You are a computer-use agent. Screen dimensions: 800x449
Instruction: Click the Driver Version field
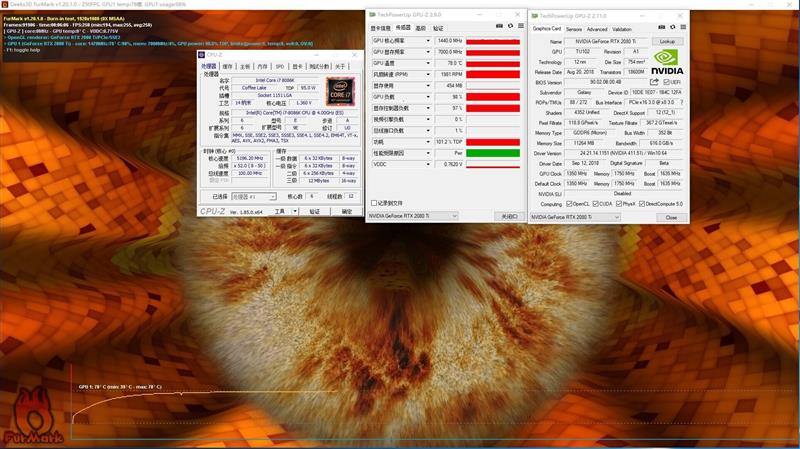coord(623,153)
